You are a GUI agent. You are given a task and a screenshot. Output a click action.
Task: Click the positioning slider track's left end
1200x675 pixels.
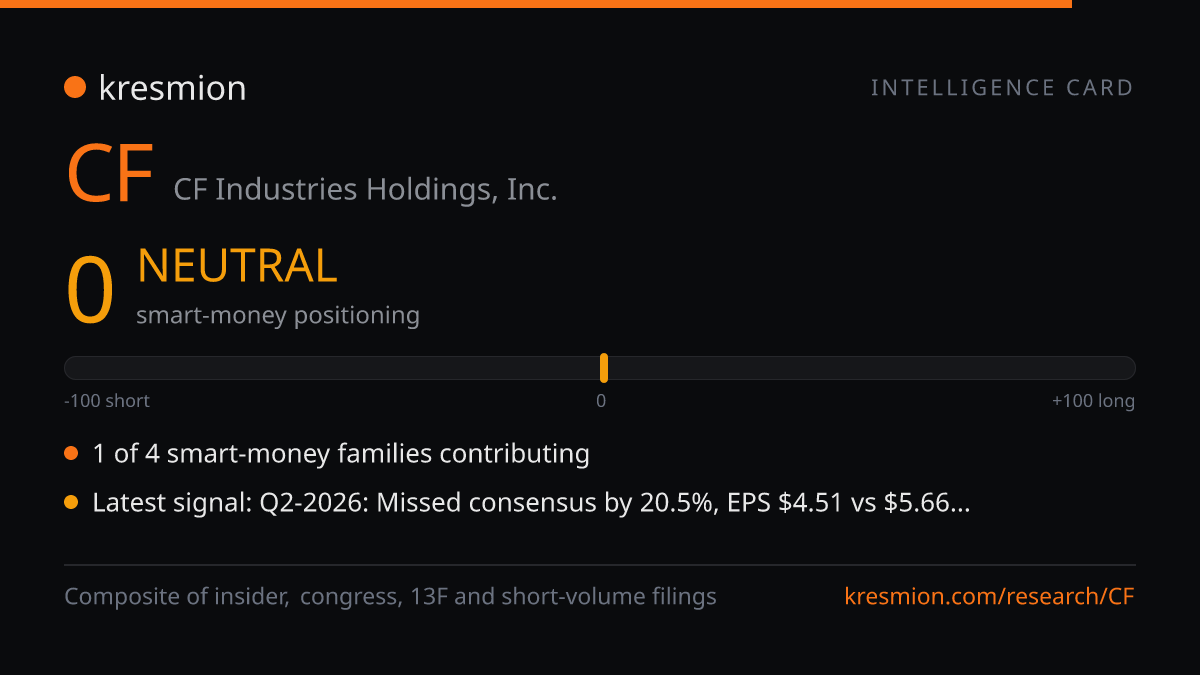pos(72,368)
